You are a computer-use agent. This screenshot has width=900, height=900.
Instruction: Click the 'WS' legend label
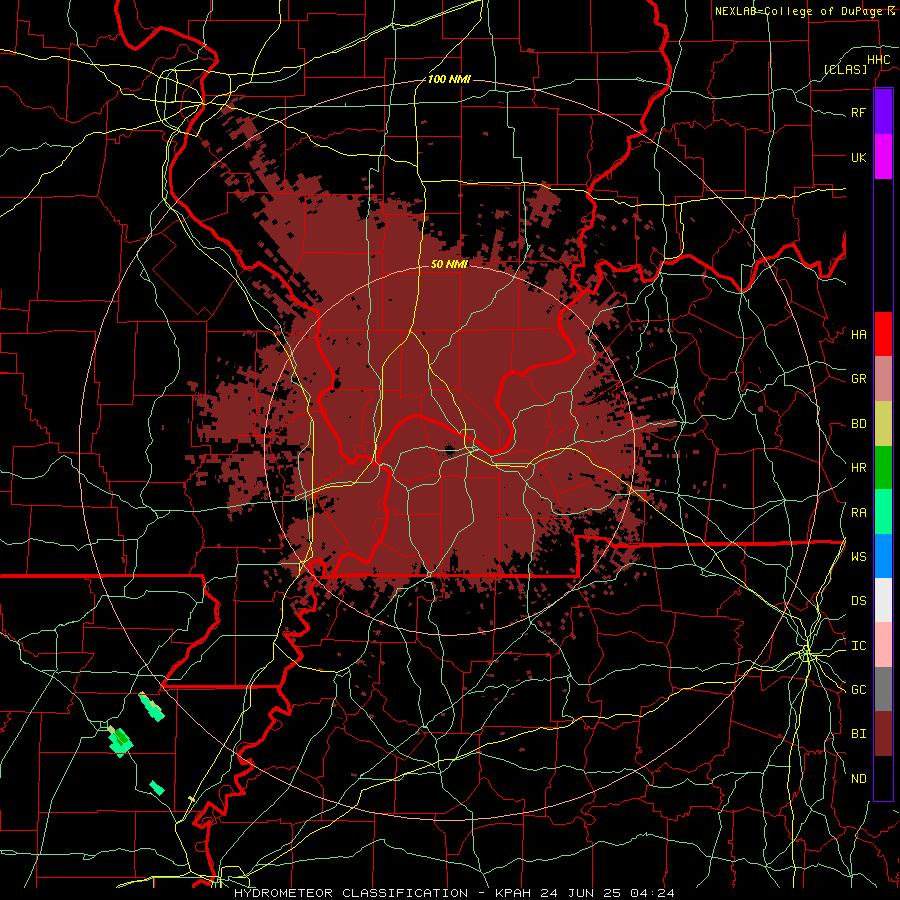(859, 557)
